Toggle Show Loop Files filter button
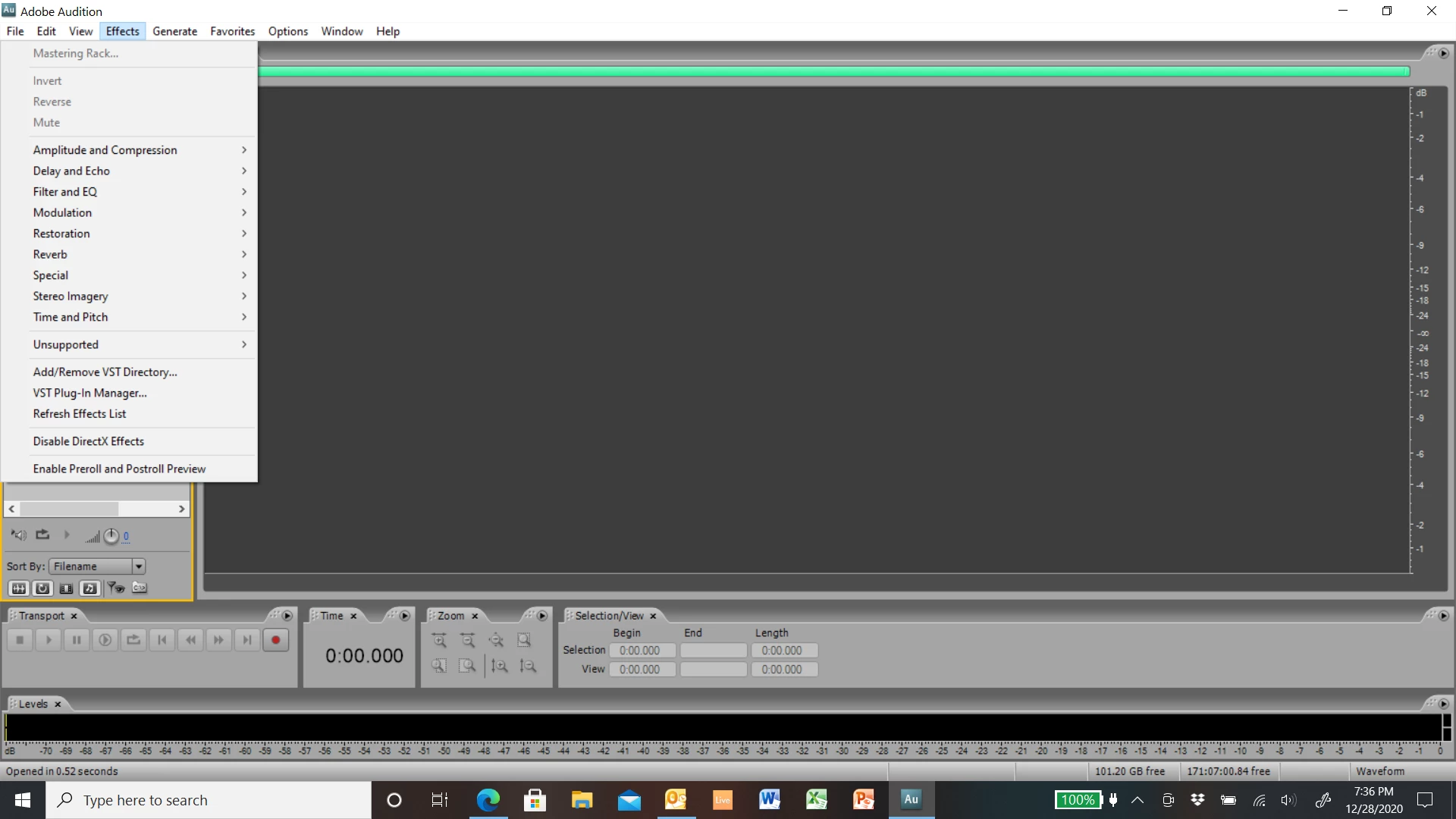Screen dimensions: 1456x819 coord(42,588)
